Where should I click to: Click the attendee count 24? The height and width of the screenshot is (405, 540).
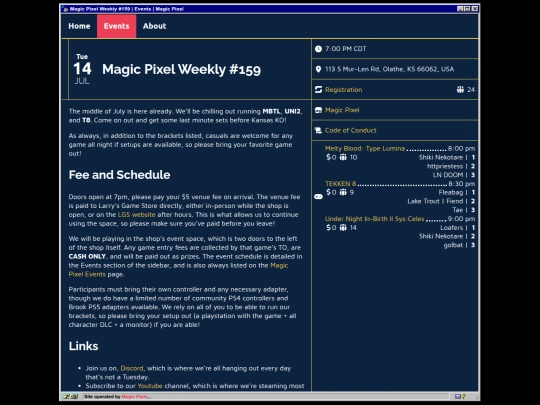pyautogui.click(x=471, y=90)
